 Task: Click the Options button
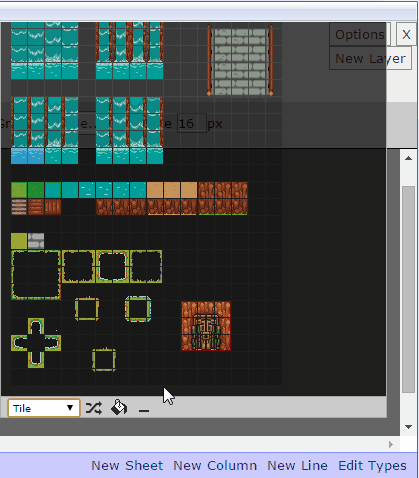[360, 34]
